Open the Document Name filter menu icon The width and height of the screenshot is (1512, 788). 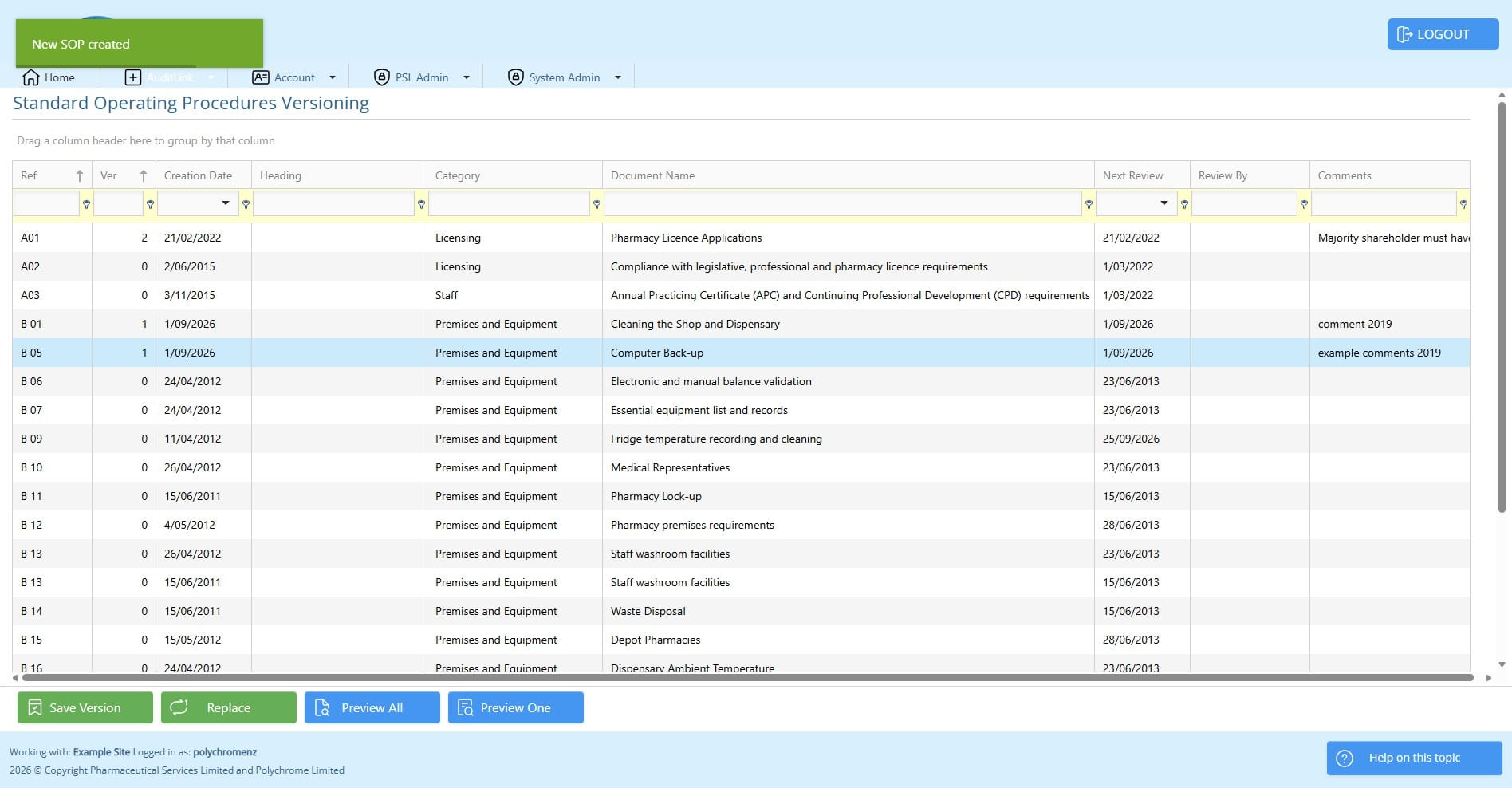1089,204
